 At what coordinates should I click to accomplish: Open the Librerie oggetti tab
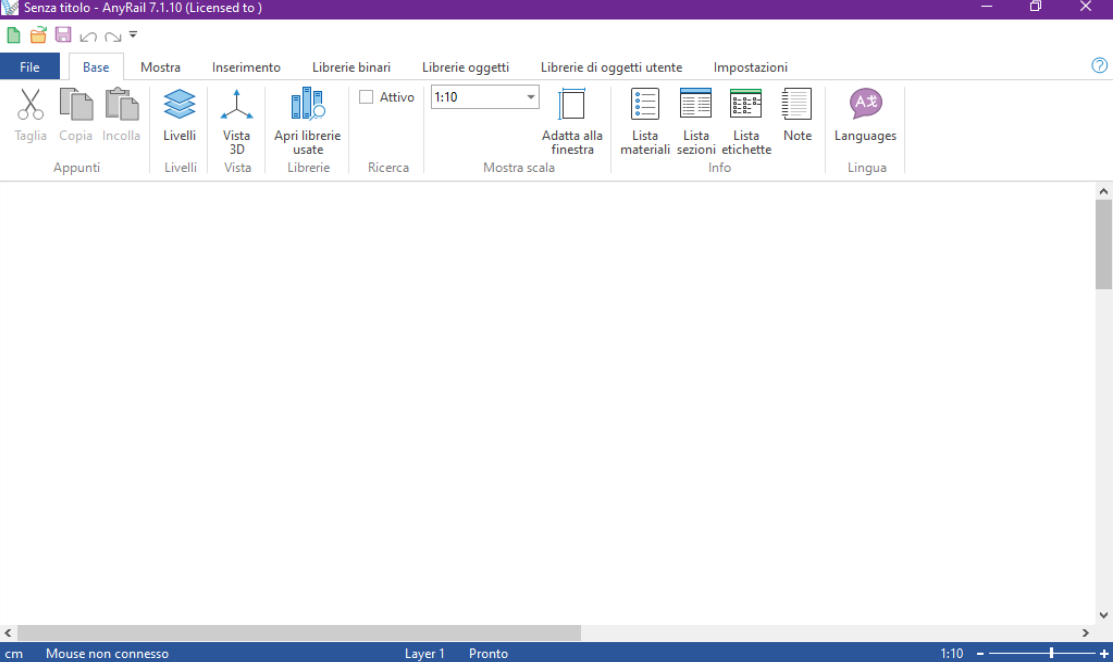point(466,67)
